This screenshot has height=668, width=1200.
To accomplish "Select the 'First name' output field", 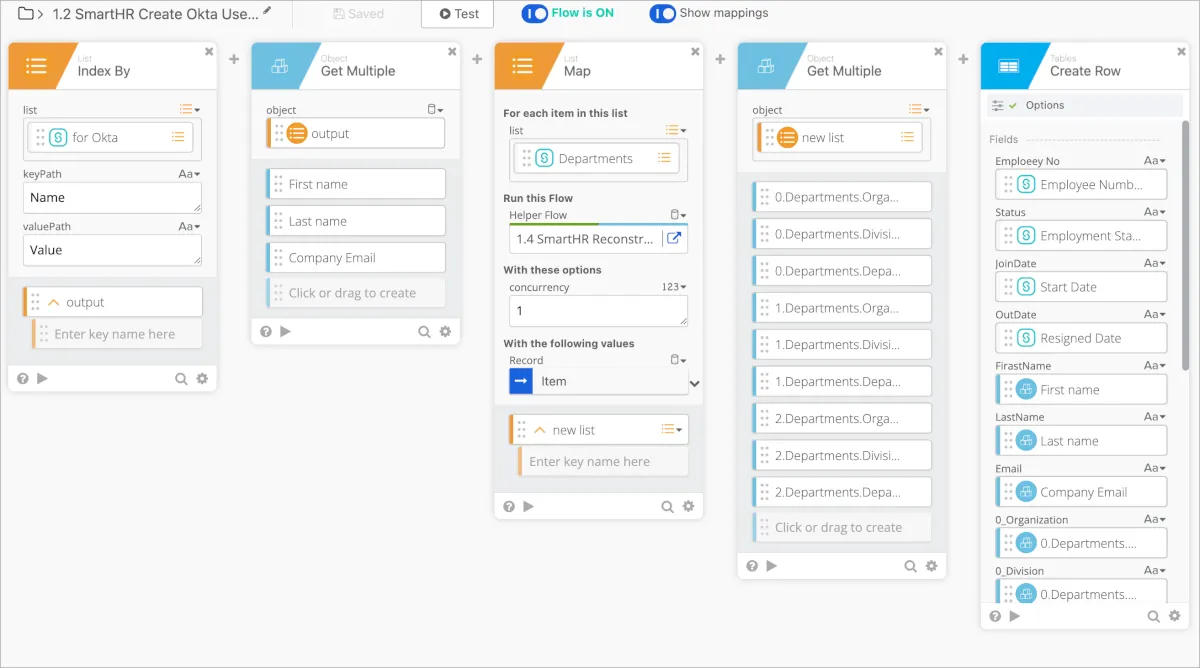I will point(355,184).
